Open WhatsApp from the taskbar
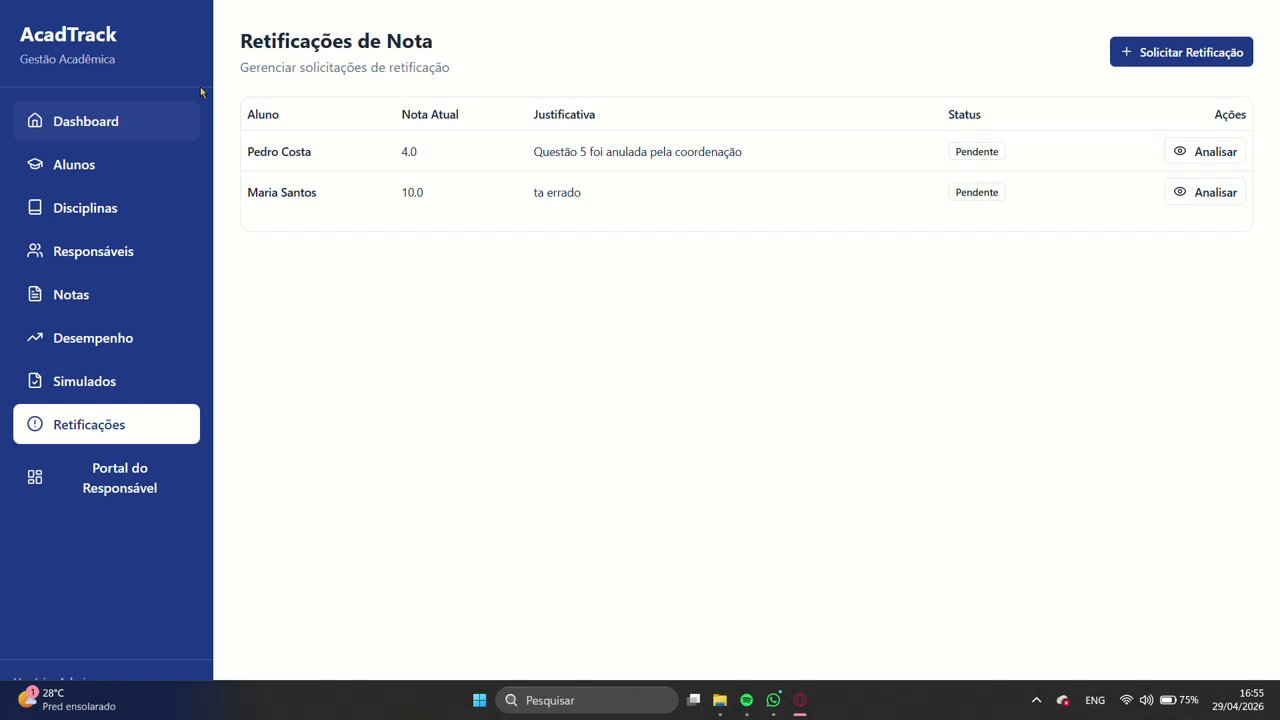Image resolution: width=1280 pixels, height=720 pixels. 773,700
